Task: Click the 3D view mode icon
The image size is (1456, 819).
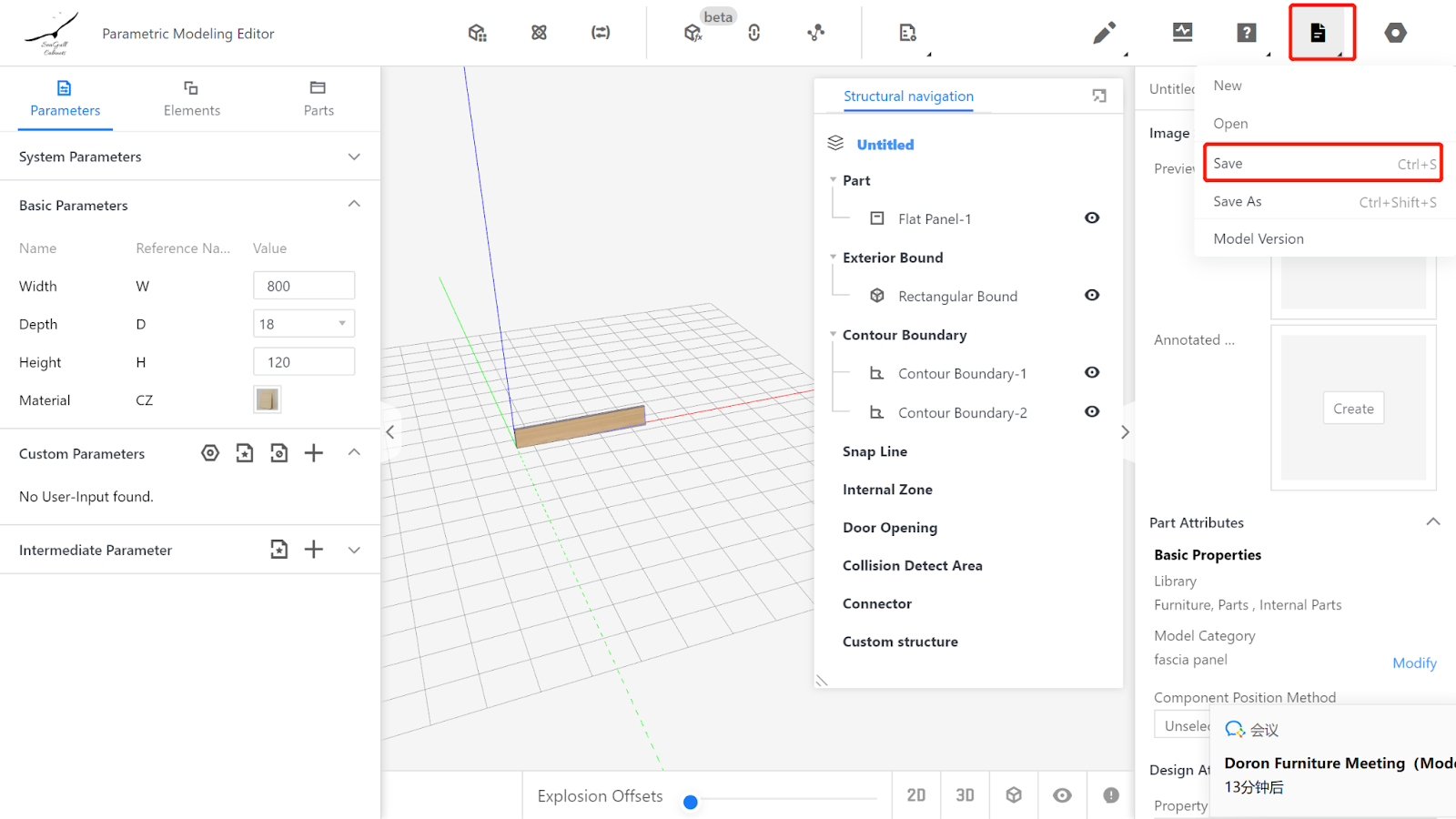Action: pyautogui.click(x=965, y=795)
